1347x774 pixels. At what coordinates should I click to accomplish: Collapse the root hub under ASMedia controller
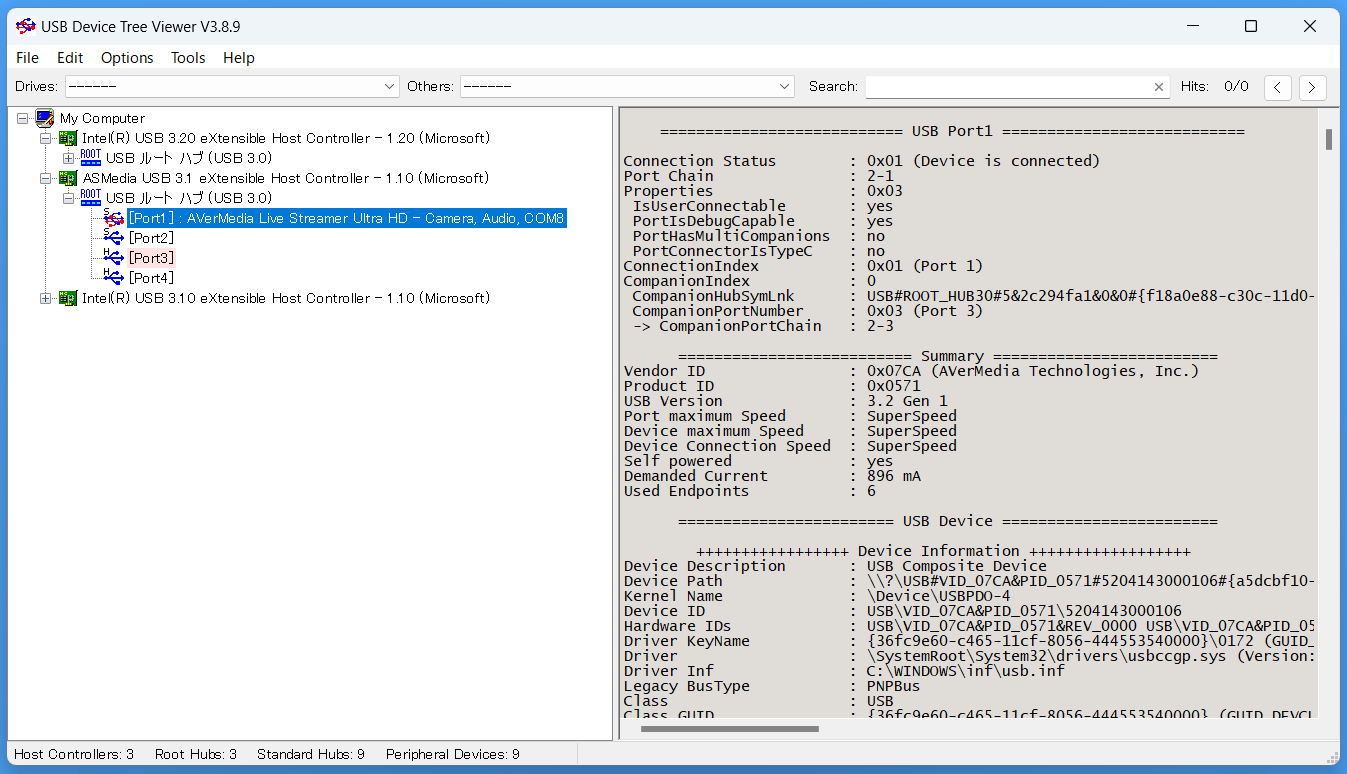click(x=69, y=198)
